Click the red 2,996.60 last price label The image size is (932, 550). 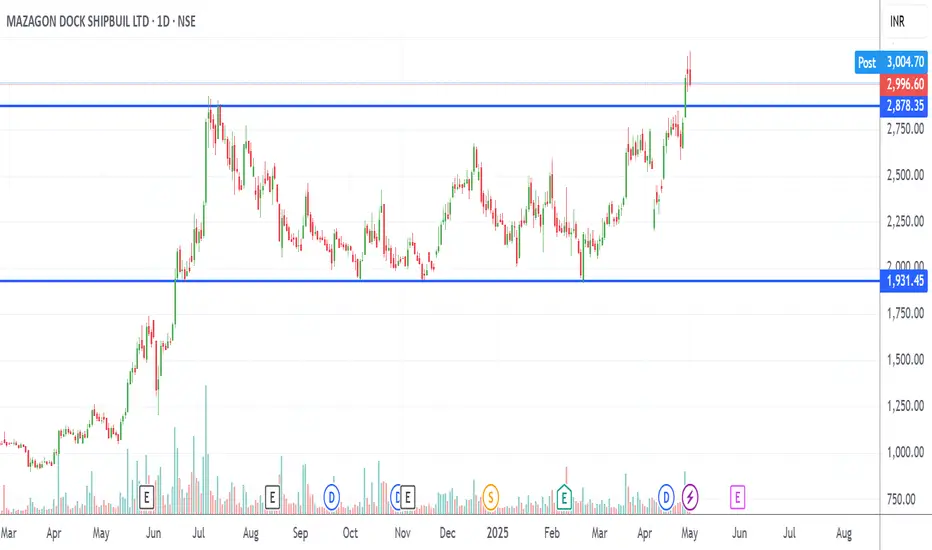pos(904,84)
